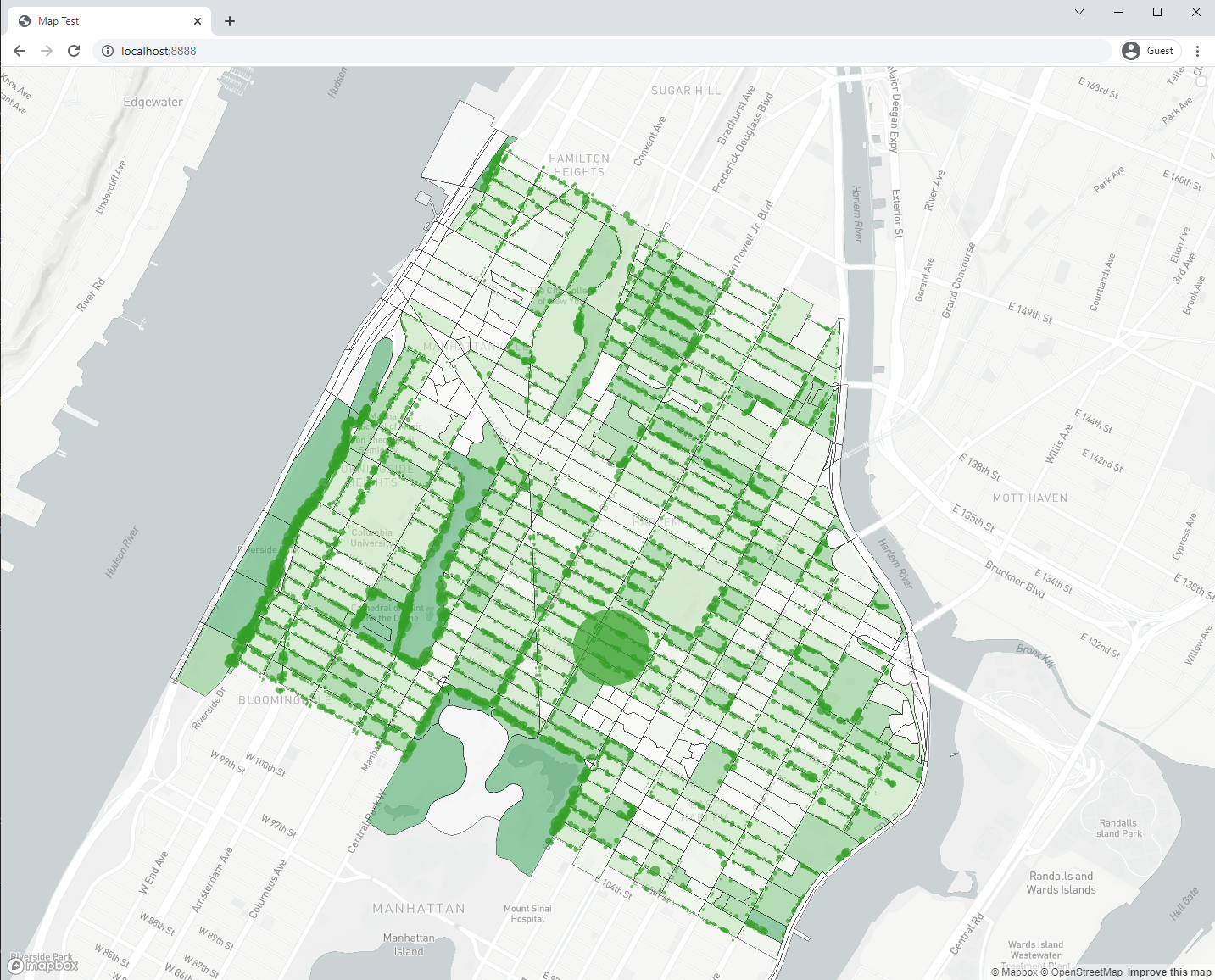Screen dimensions: 1215x980
Task: Click the site information icon in address bar
Action: [108, 51]
